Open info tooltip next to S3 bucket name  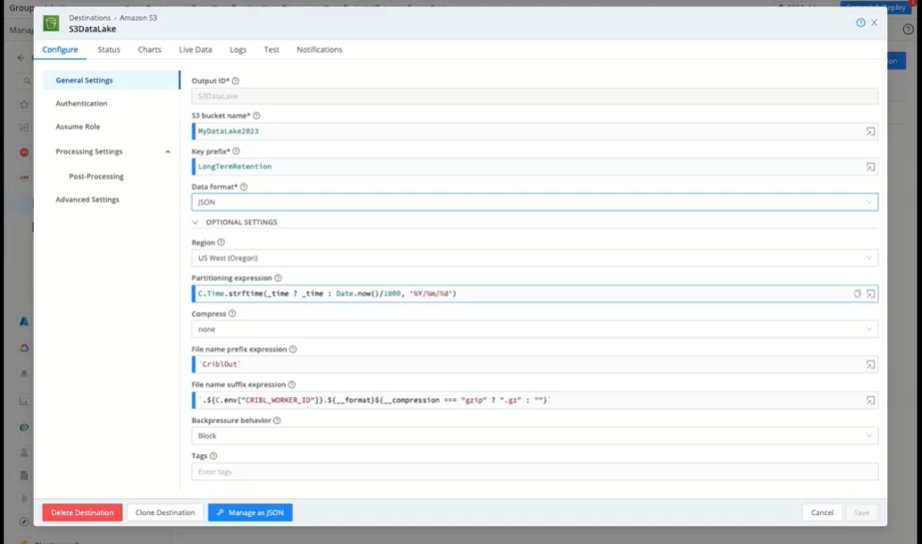256,116
